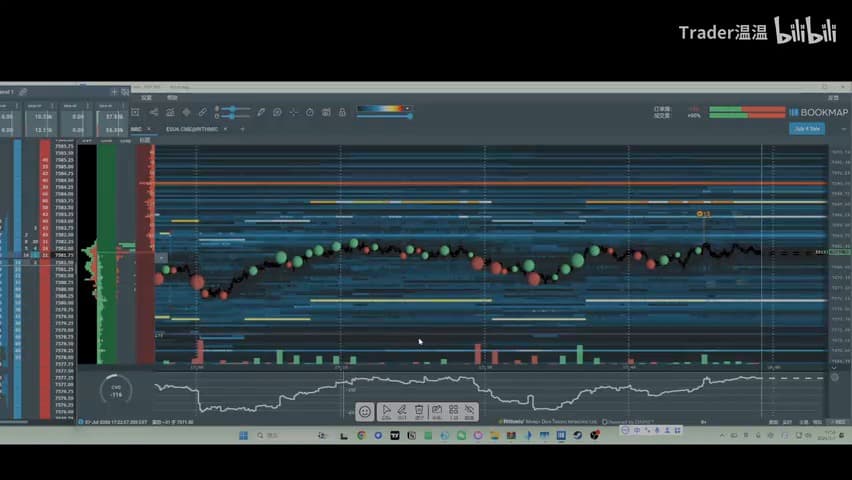Expand the chevron at chart's lower right
This screenshot has width=852, height=480.
pos(835,367)
